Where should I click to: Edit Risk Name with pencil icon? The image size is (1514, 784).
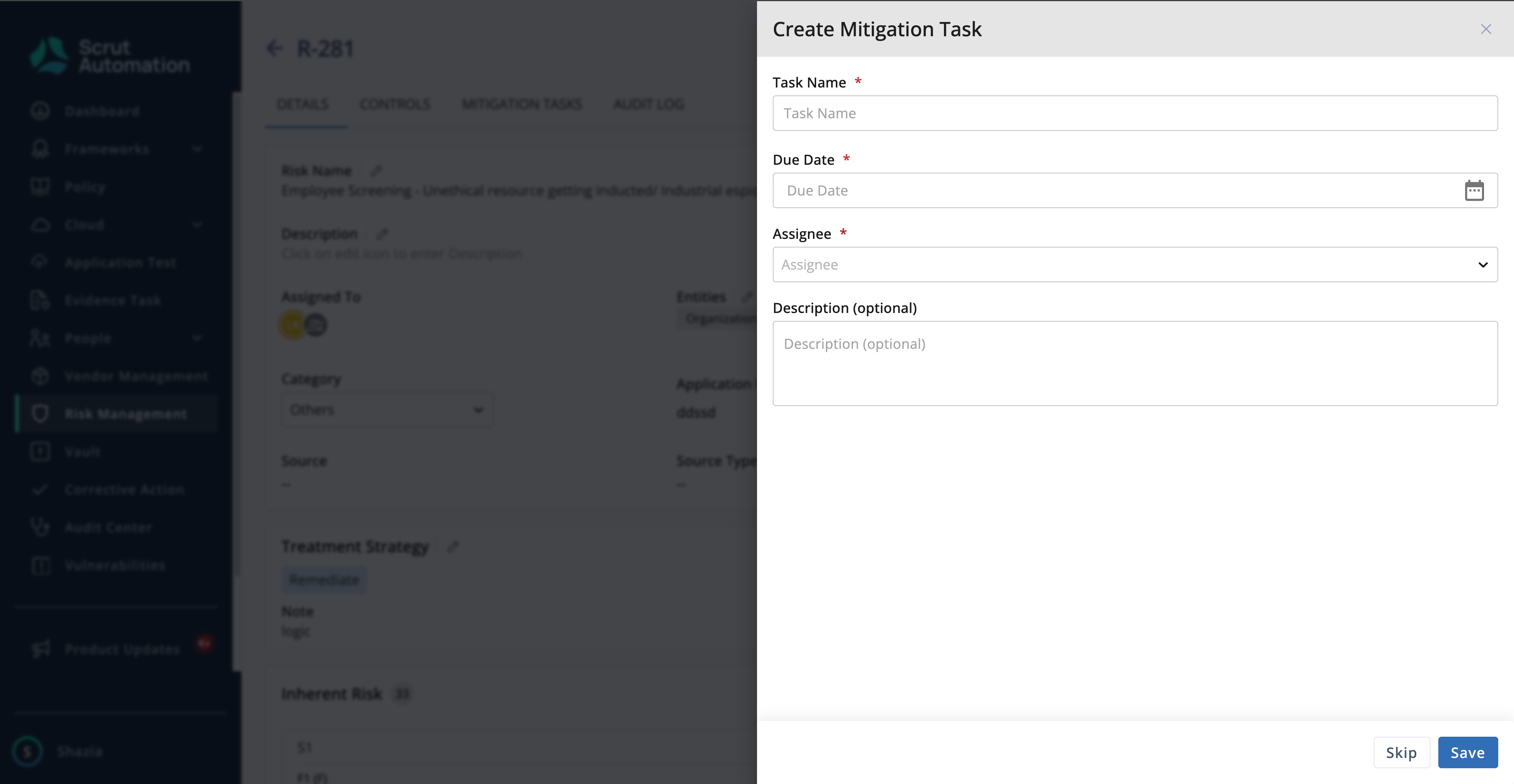(x=376, y=170)
